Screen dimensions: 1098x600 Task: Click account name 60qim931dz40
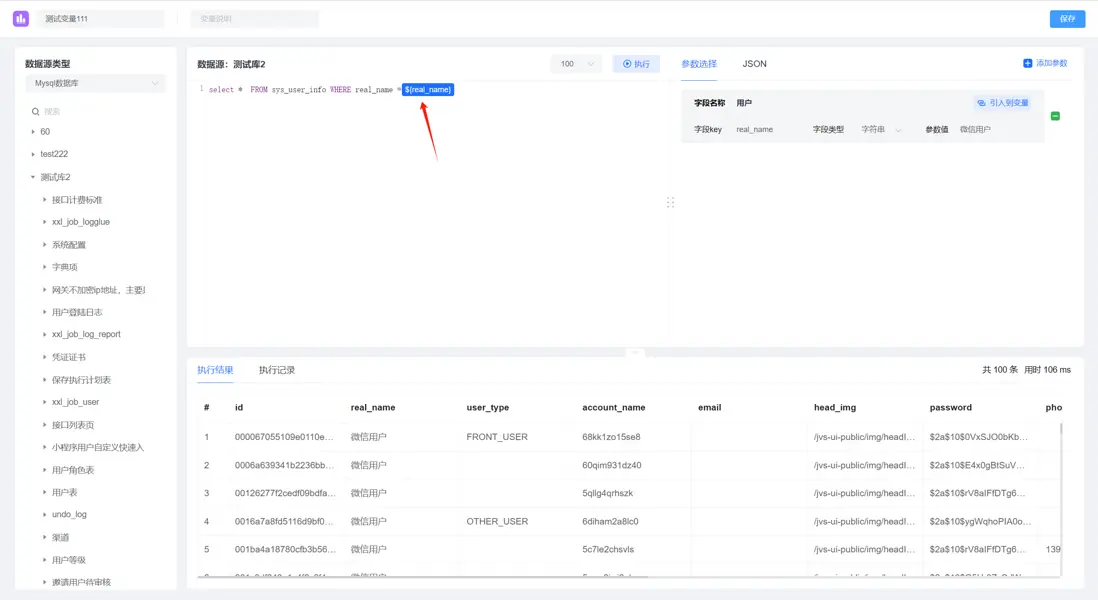pos(611,465)
